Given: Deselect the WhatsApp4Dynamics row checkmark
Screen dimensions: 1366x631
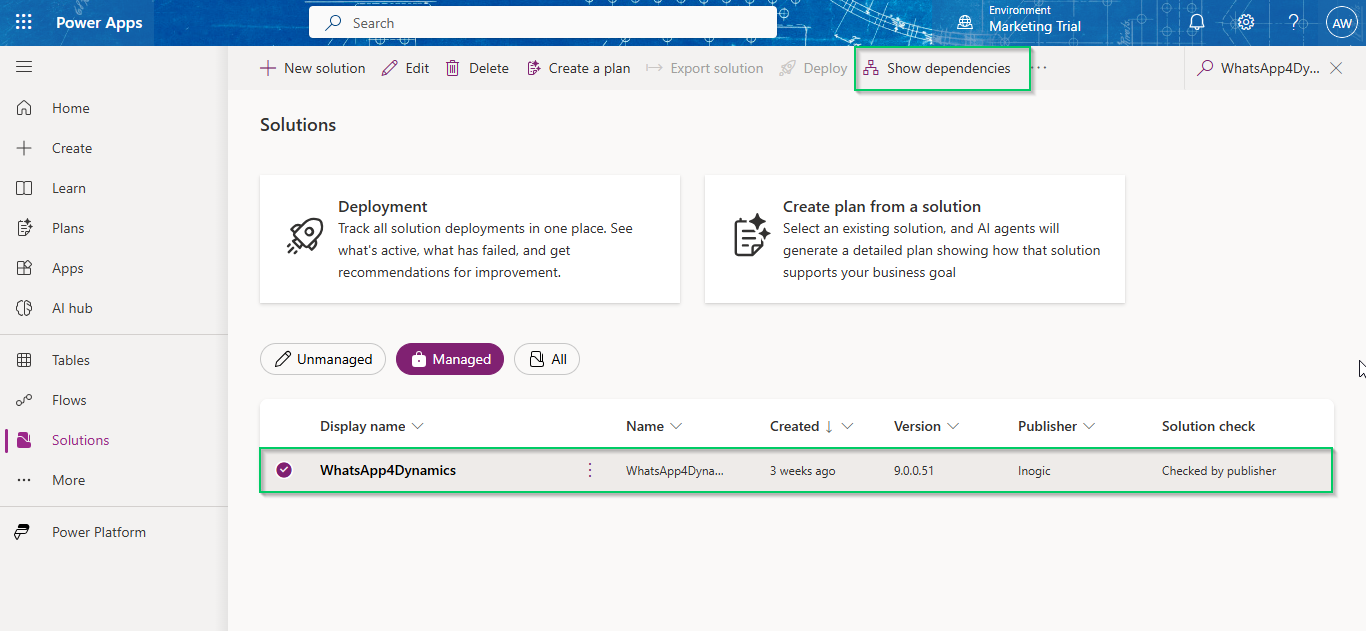Looking at the screenshot, I should 284,470.
